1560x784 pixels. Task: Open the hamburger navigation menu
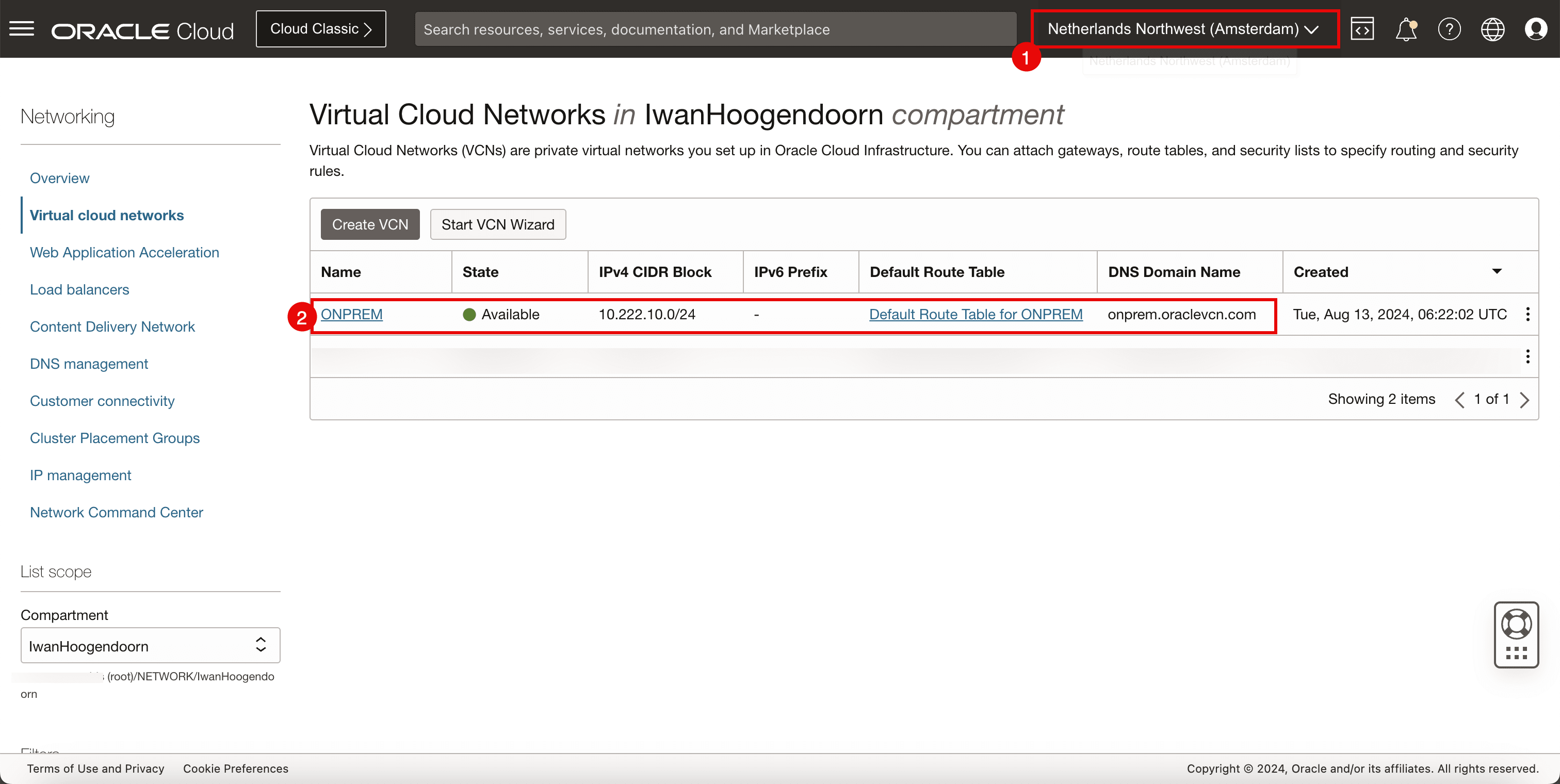[22, 28]
